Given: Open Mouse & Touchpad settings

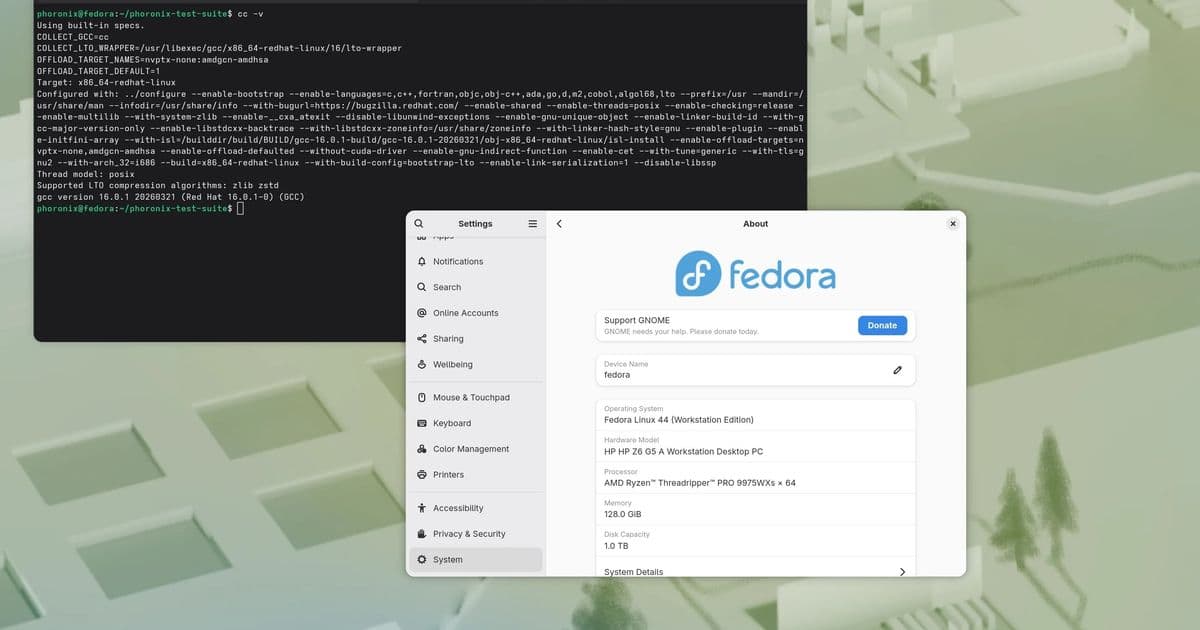Looking at the screenshot, I should [x=476, y=398].
